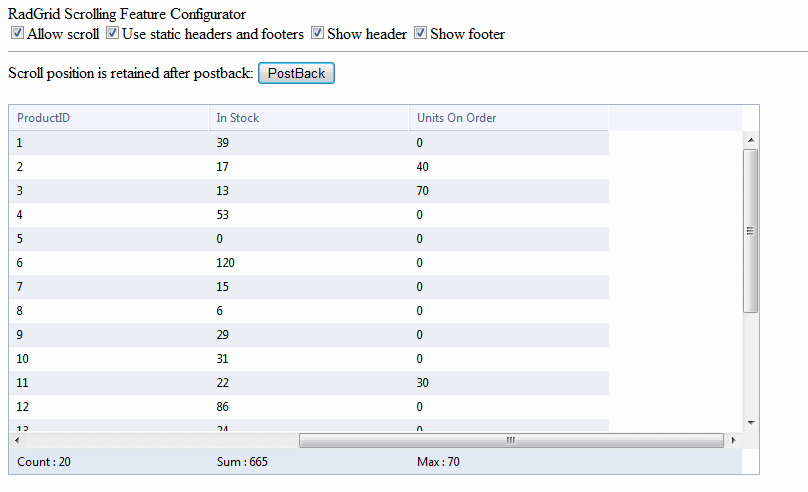This screenshot has width=808, height=492.
Task: Click the Count : 20 footer cell
Action: pyautogui.click(x=44, y=462)
